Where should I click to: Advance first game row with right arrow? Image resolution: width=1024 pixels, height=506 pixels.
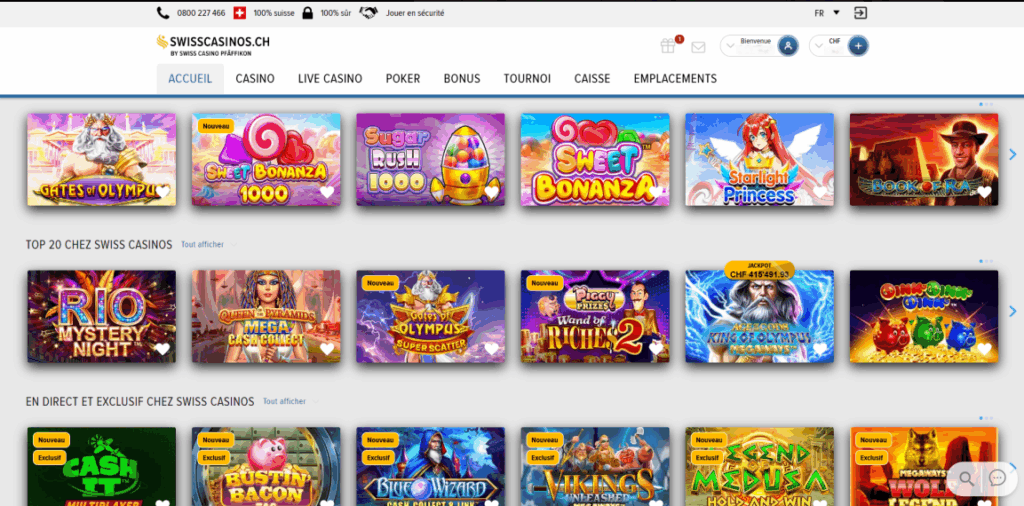(1013, 155)
